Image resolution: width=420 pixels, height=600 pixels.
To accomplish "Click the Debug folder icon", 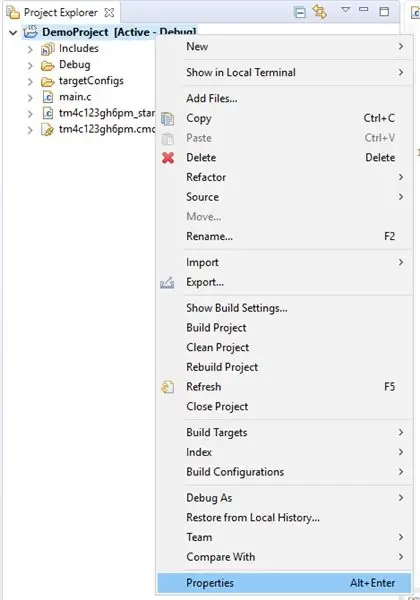I will tap(47, 66).
